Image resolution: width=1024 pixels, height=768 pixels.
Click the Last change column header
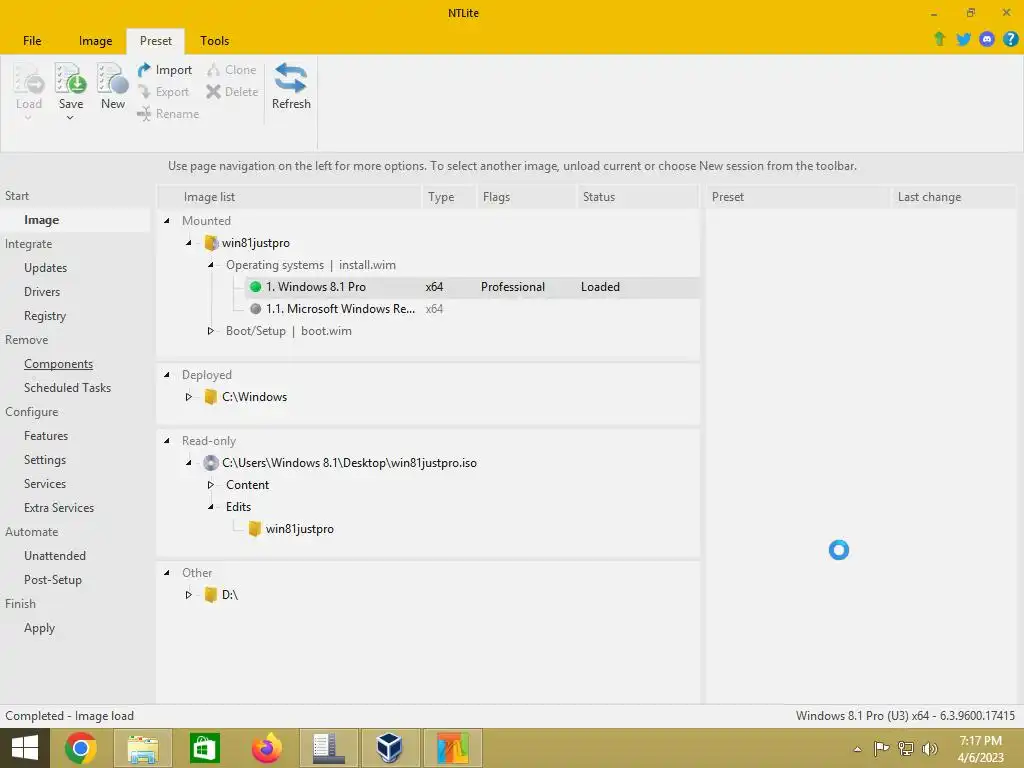coord(952,197)
